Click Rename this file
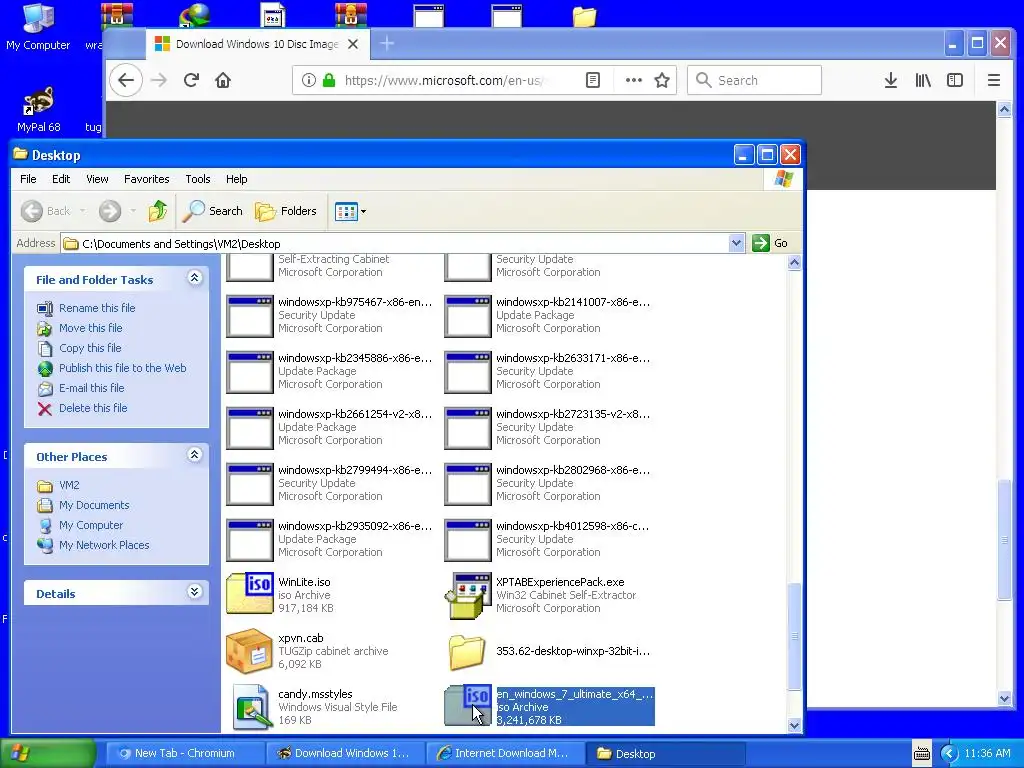 click(97, 308)
